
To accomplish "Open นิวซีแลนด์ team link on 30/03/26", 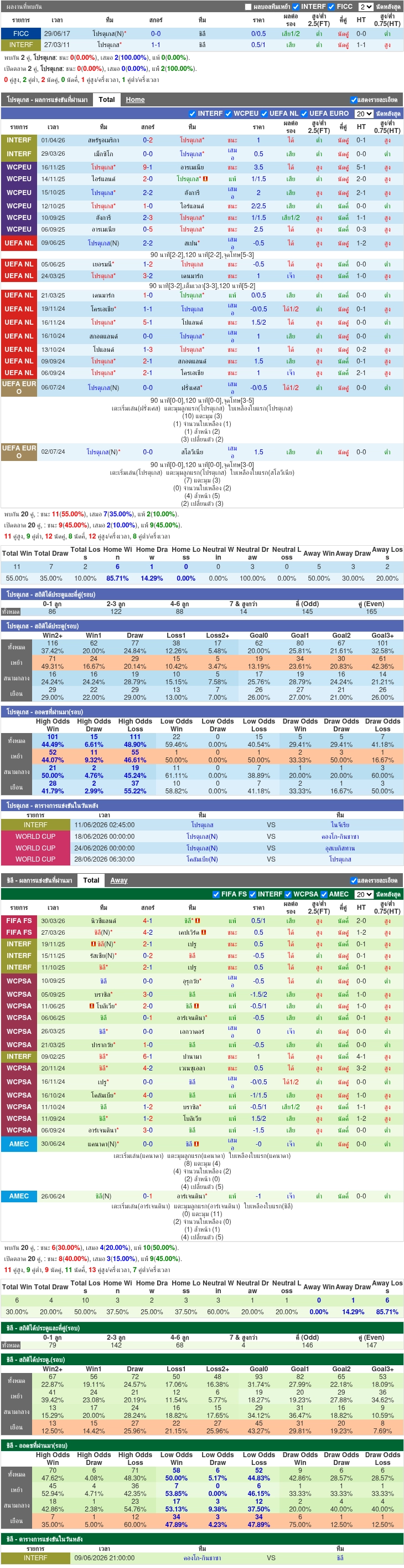I will (x=103, y=920).
